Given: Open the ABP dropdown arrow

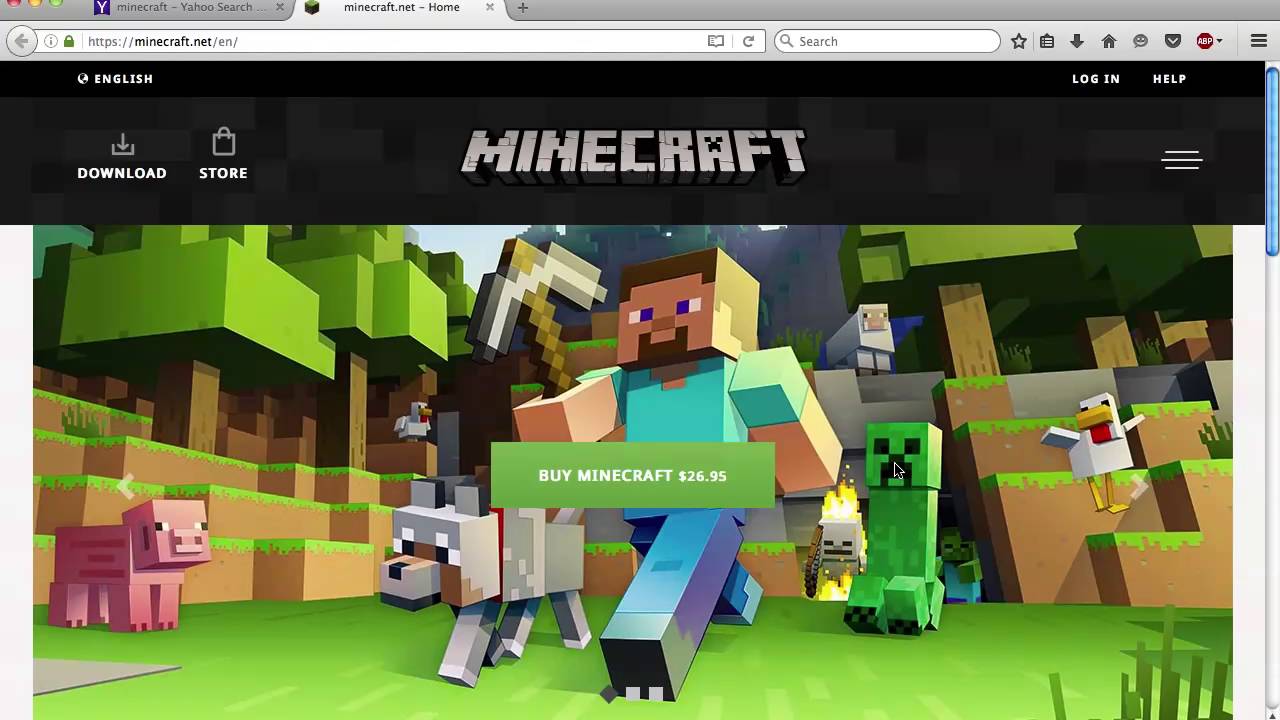Looking at the screenshot, I should coord(1219,42).
